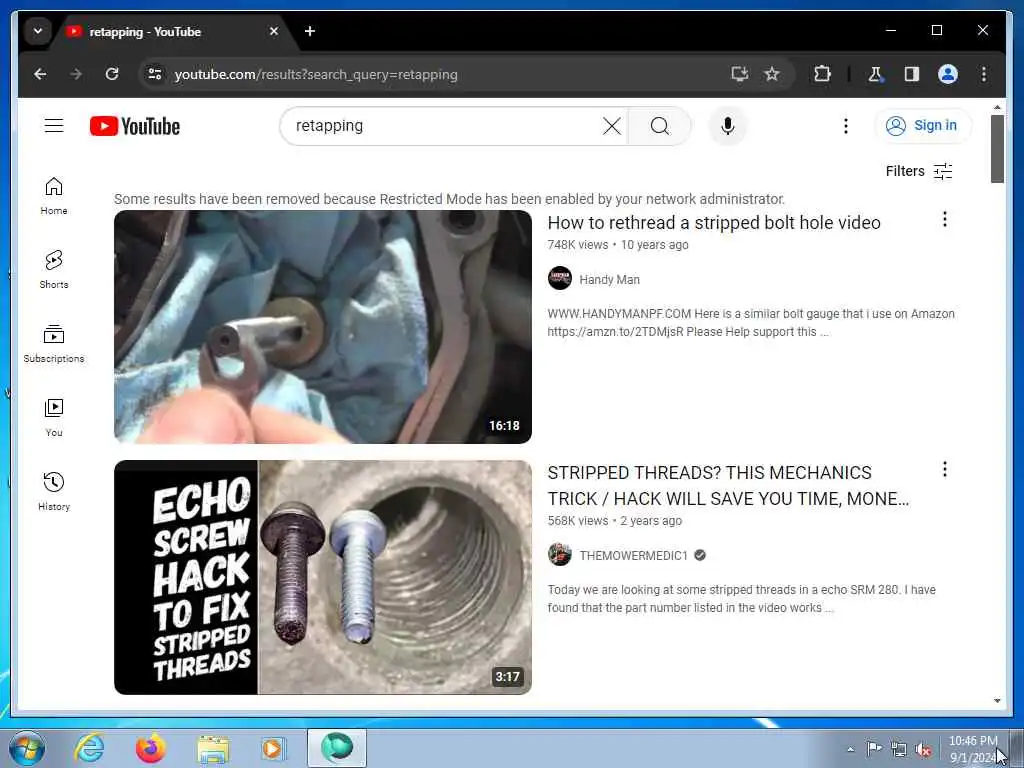
Task: Click the page vertical scrollbar thumb
Action: click(997, 149)
